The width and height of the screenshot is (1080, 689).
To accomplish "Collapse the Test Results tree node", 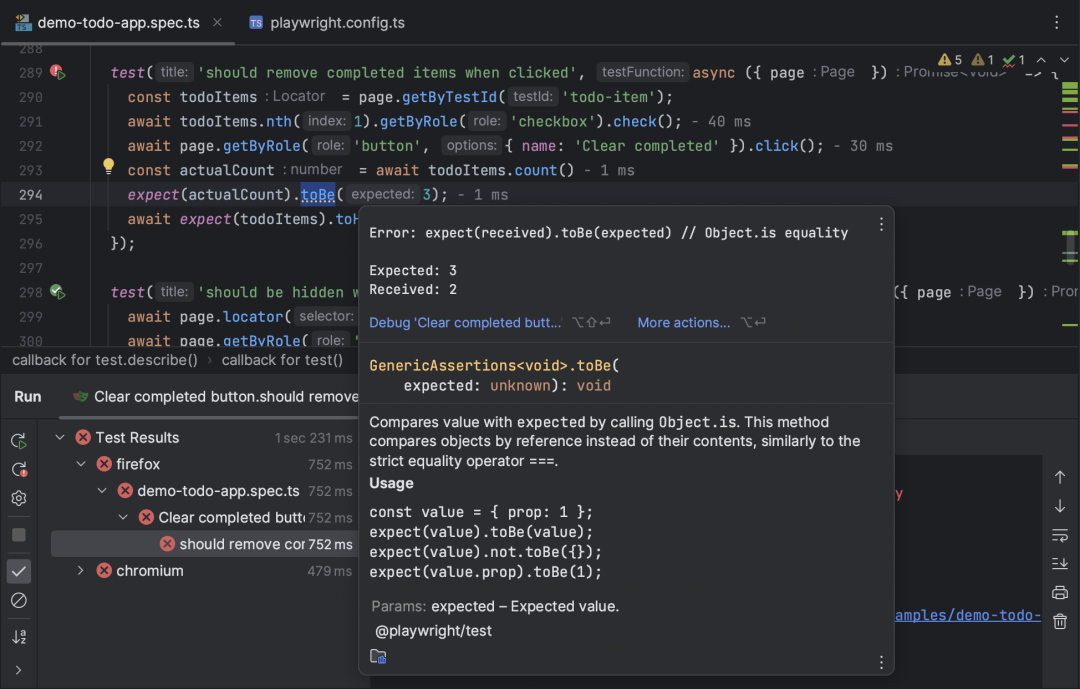I will (60, 438).
